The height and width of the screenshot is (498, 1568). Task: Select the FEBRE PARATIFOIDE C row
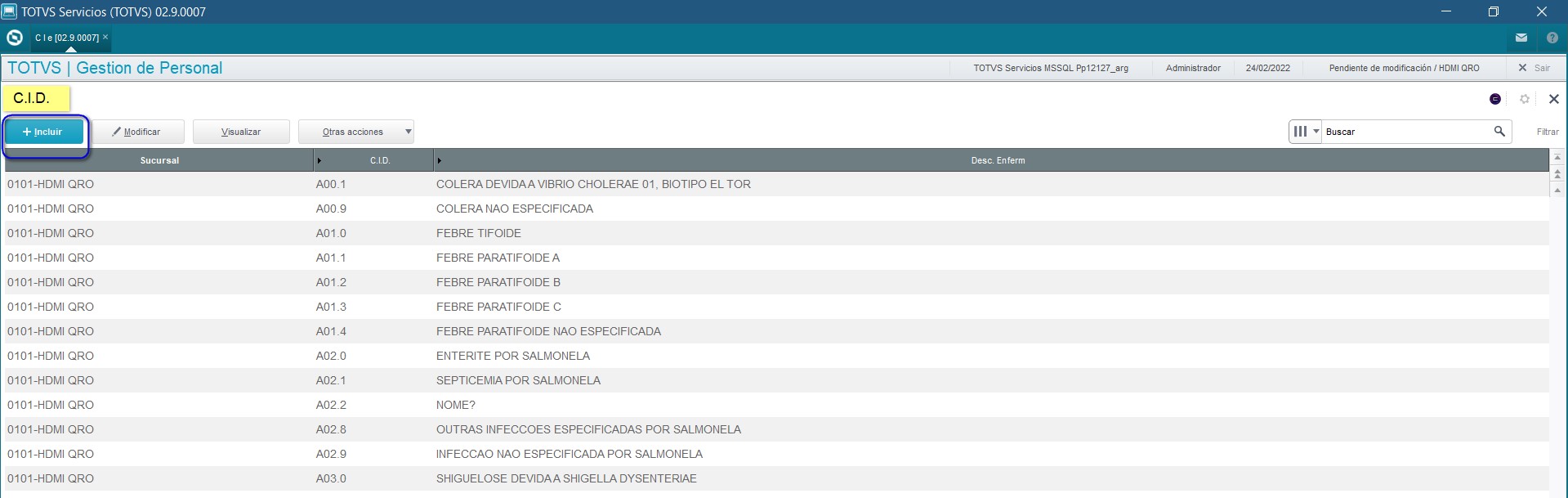coord(777,307)
